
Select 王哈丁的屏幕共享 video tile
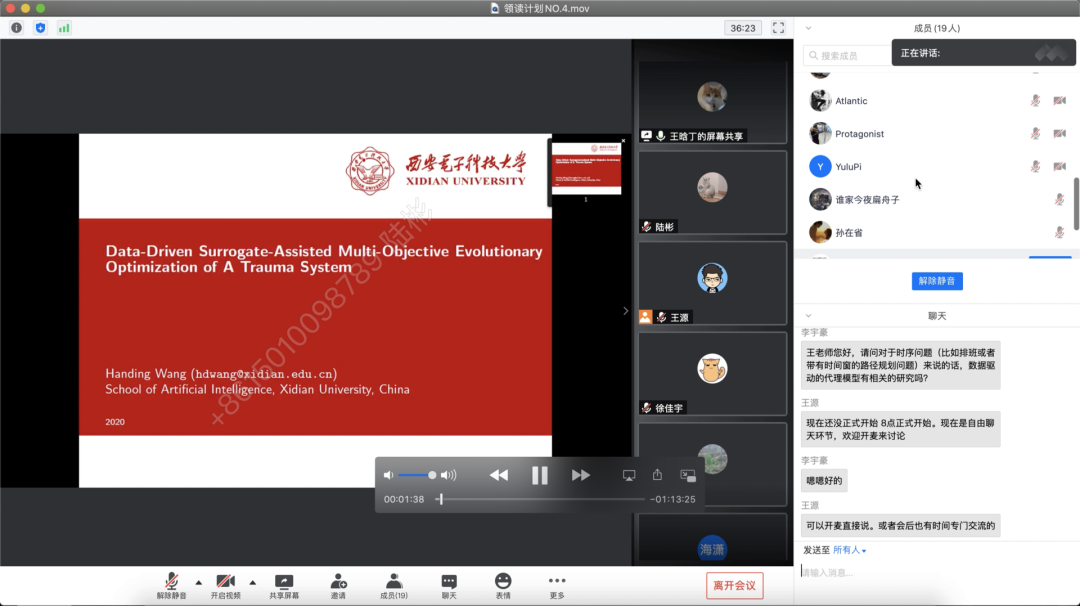tap(712, 102)
